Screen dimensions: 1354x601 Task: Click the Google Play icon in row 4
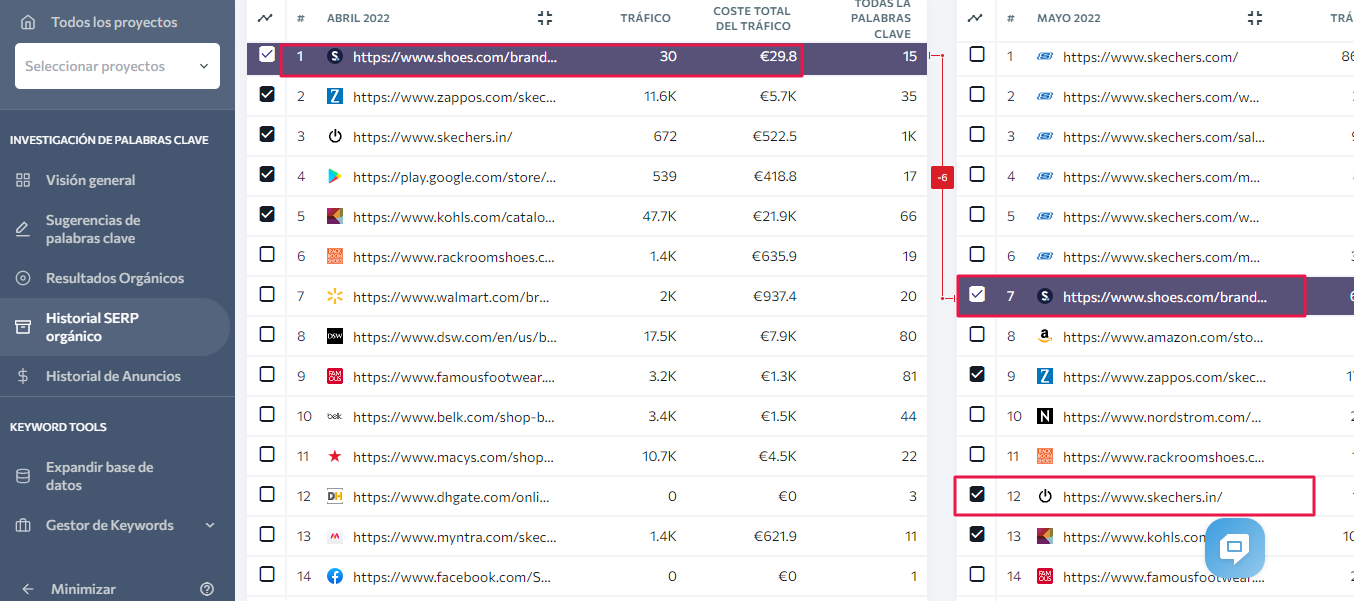(x=335, y=177)
